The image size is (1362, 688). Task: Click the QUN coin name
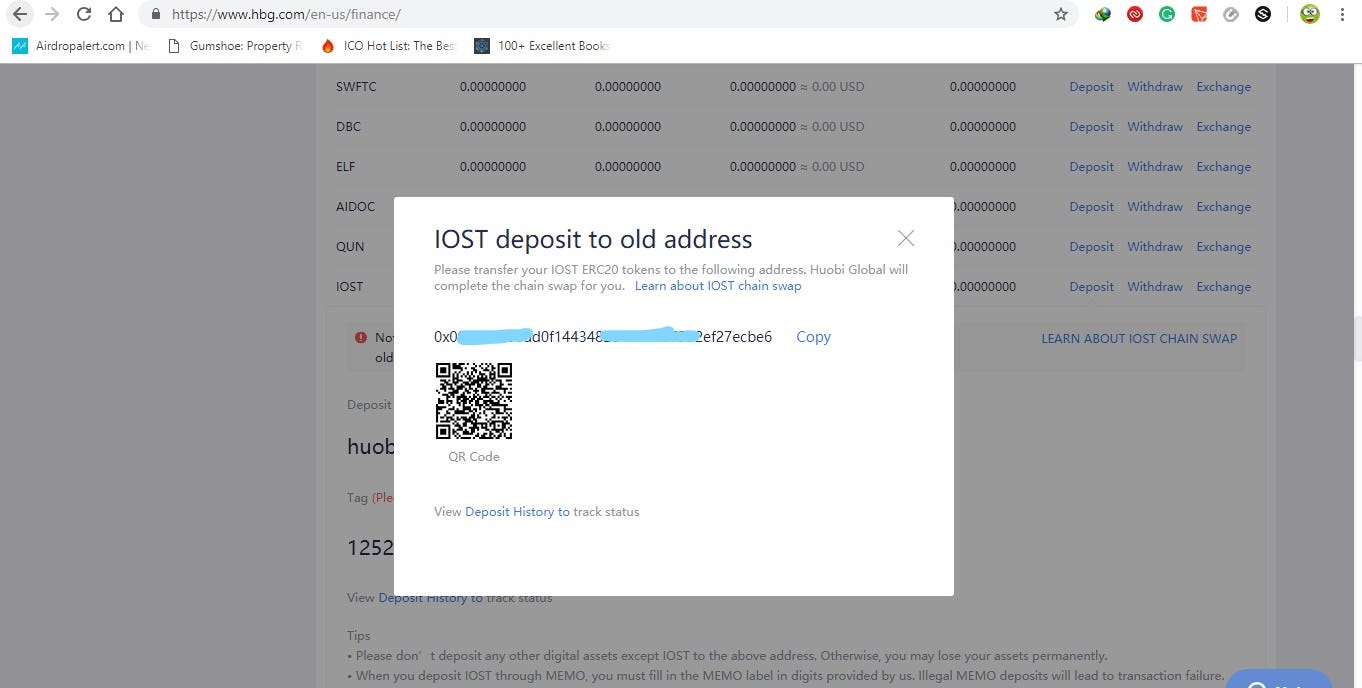pos(350,247)
